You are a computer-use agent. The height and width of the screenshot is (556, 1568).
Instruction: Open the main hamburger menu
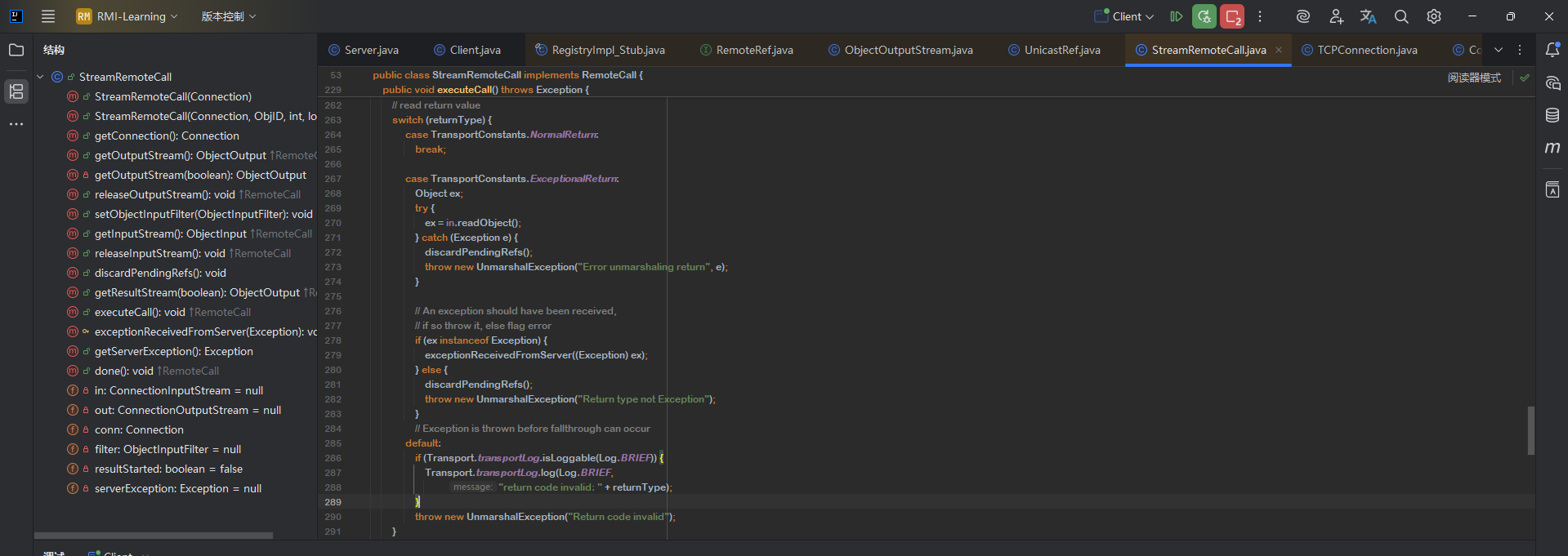click(48, 16)
